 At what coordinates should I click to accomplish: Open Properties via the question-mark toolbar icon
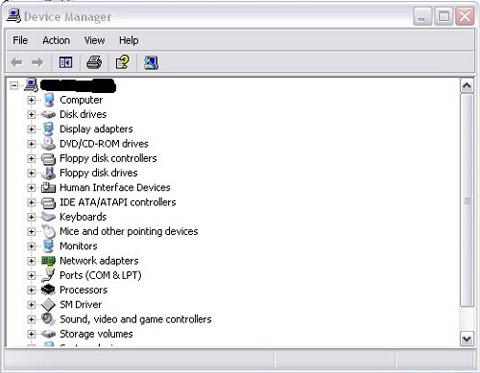[122, 62]
